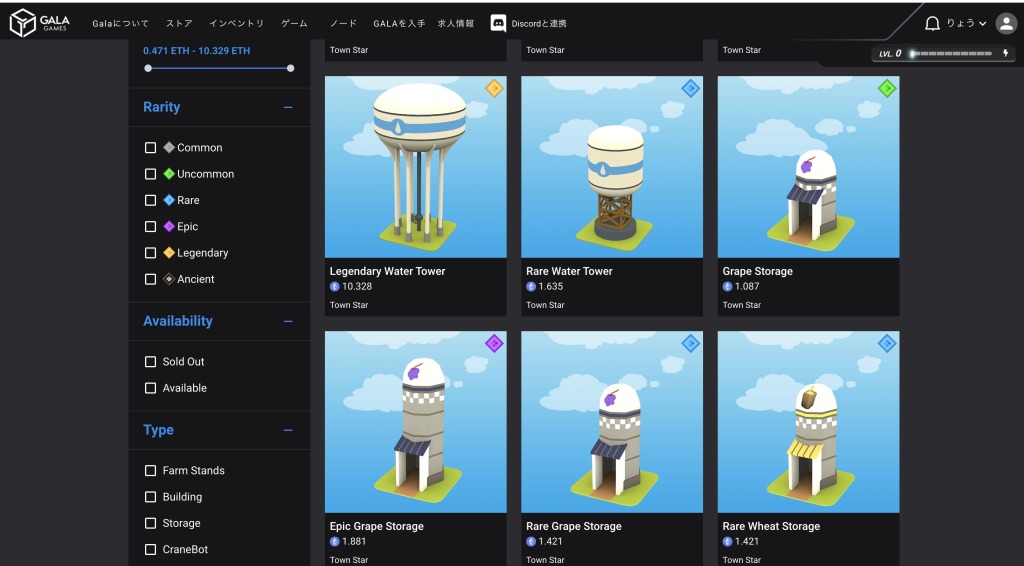This screenshot has height=566, width=1024.
Task: Open the 求人情報 menu item
Action: (456, 24)
